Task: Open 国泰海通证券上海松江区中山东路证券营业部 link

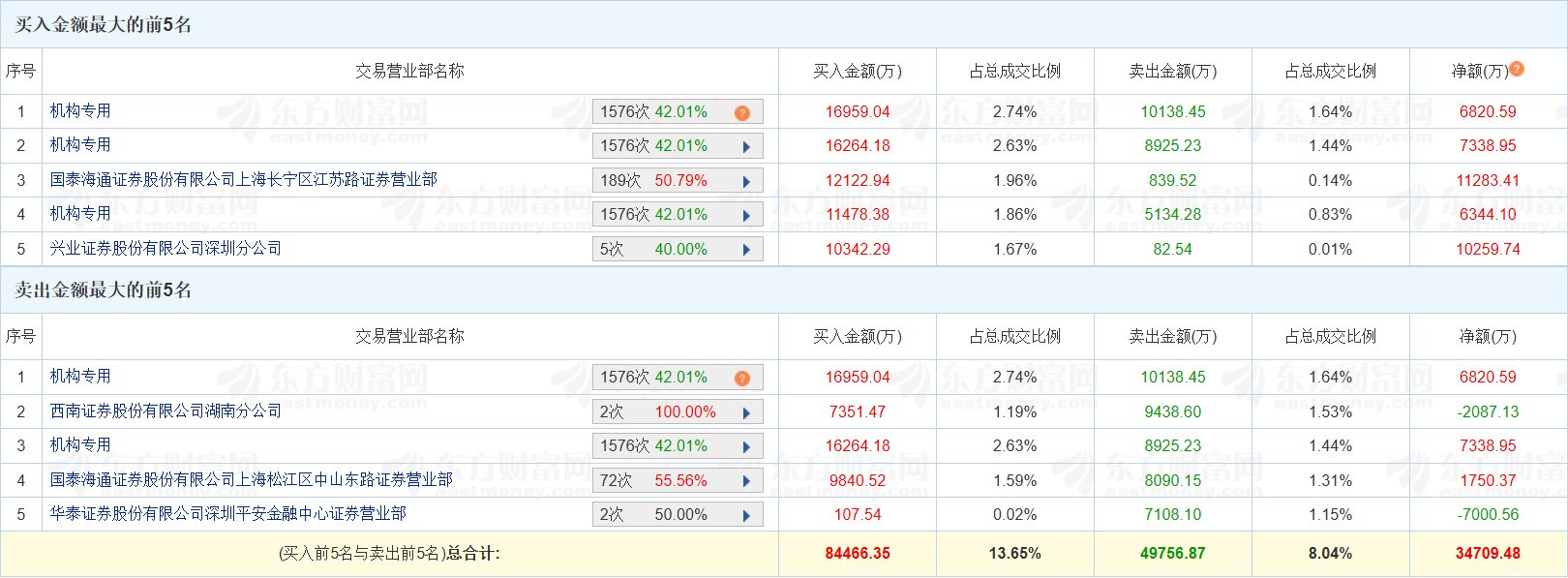Action: click(251, 480)
